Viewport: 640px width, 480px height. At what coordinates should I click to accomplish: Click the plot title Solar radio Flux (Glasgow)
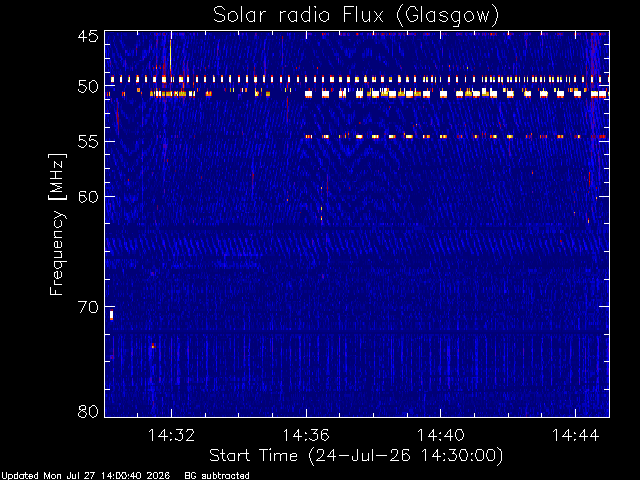tap(356, 16)
